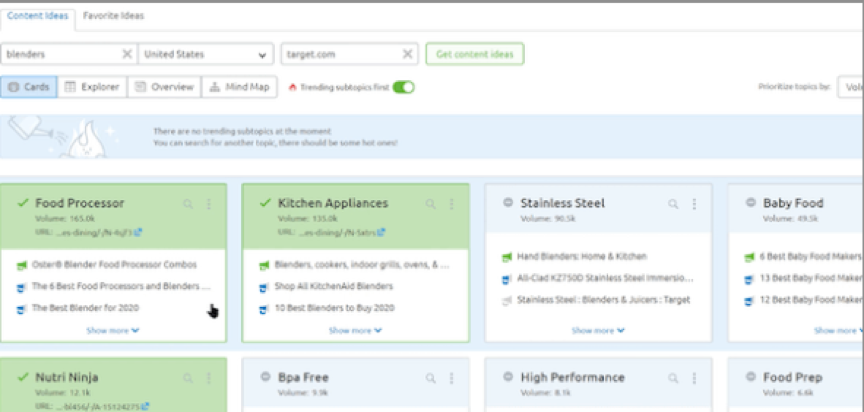Click the Baby Food card title

[x=793, y=203]
